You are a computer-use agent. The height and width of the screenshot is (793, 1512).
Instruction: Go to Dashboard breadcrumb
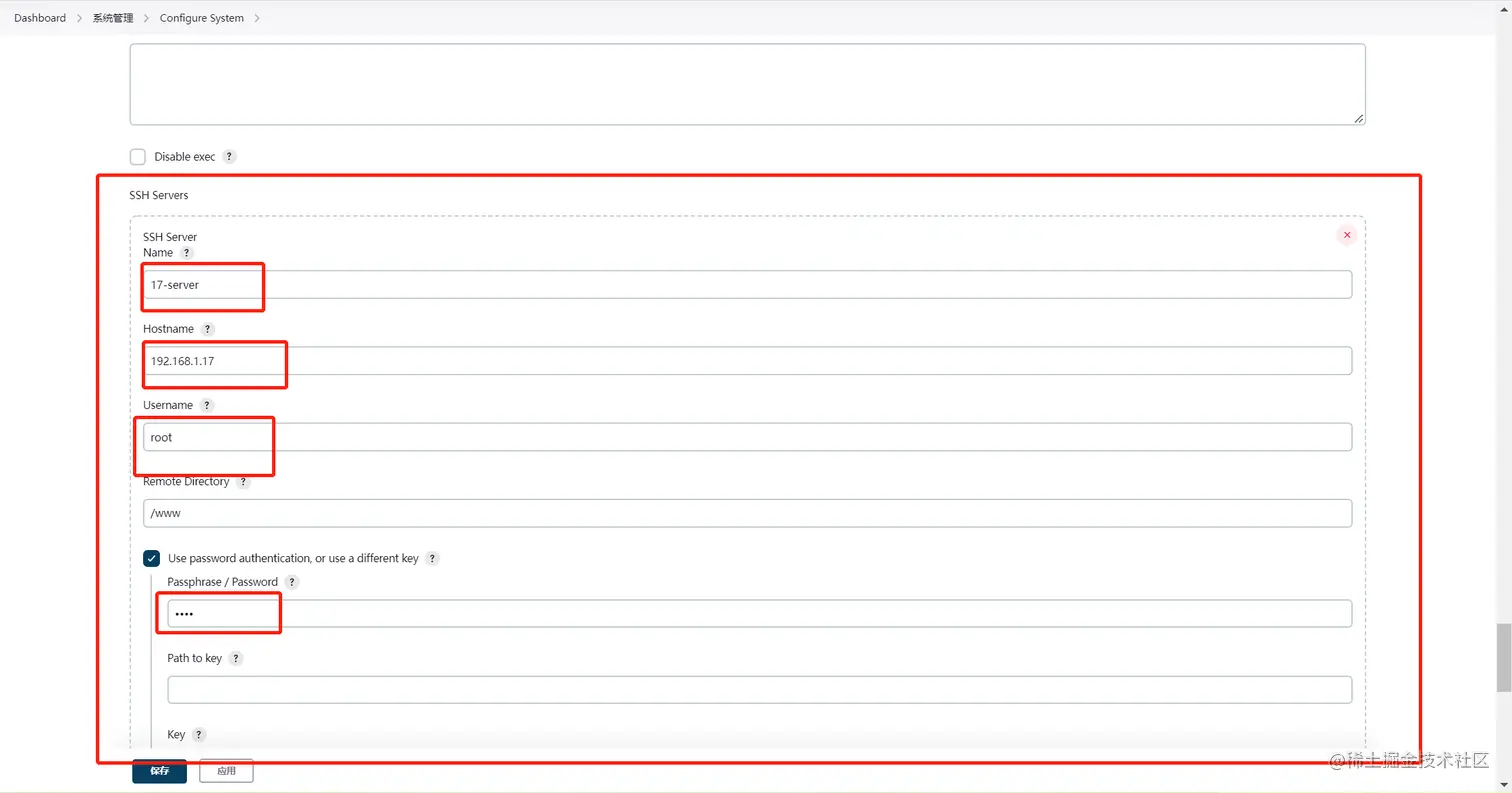click(40, 18)
